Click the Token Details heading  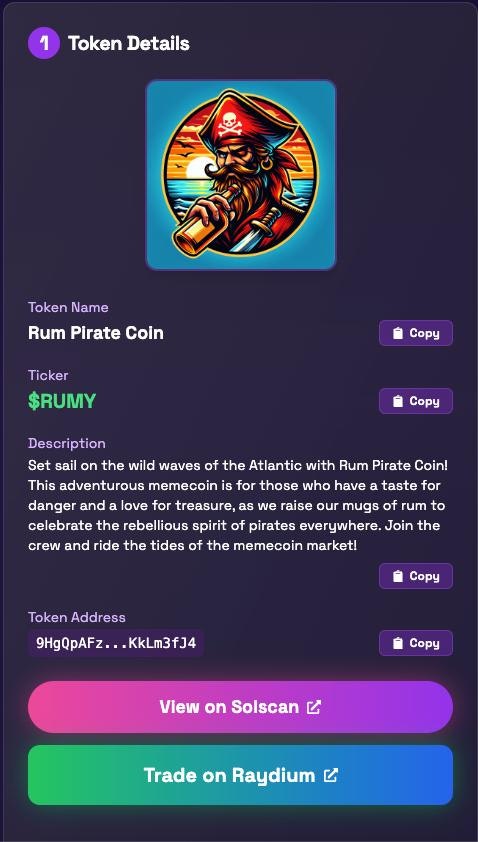129,43
